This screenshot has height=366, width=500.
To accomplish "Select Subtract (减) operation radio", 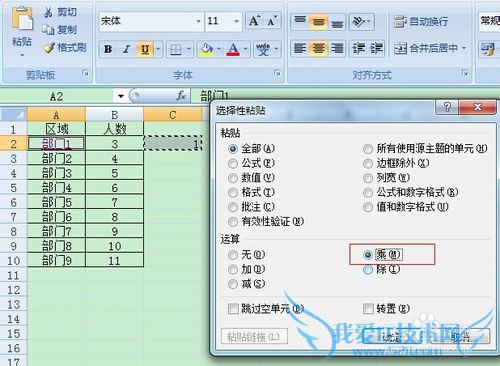I will 233,284.
